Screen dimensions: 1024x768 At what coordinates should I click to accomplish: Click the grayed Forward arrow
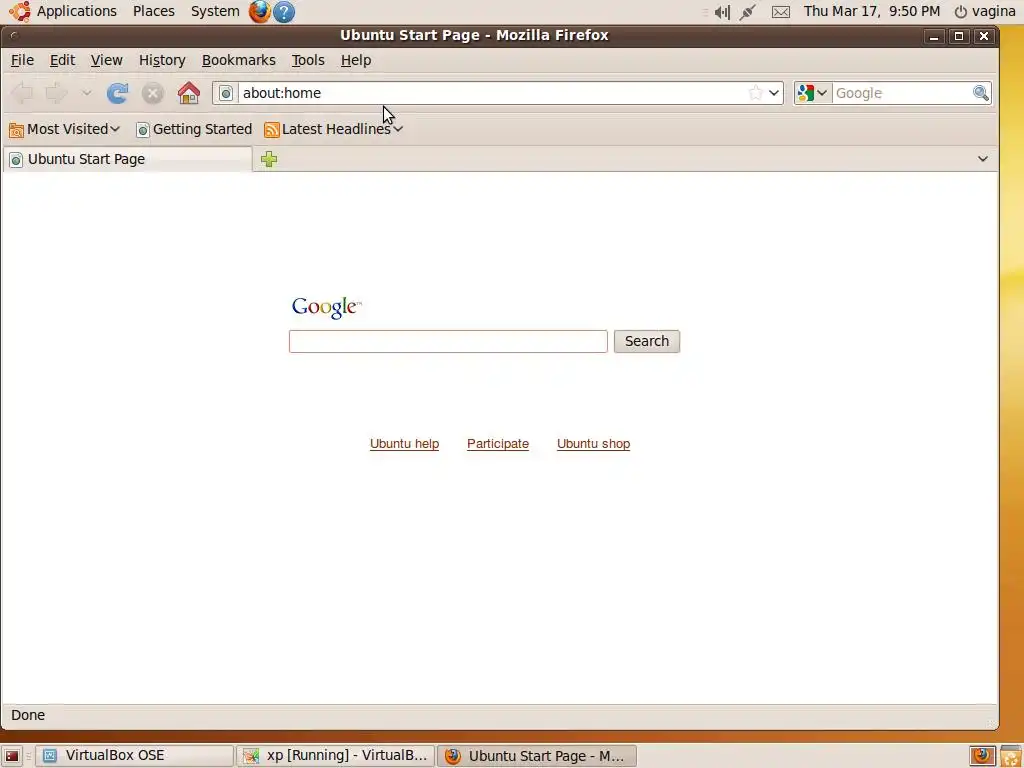(57, 93)
